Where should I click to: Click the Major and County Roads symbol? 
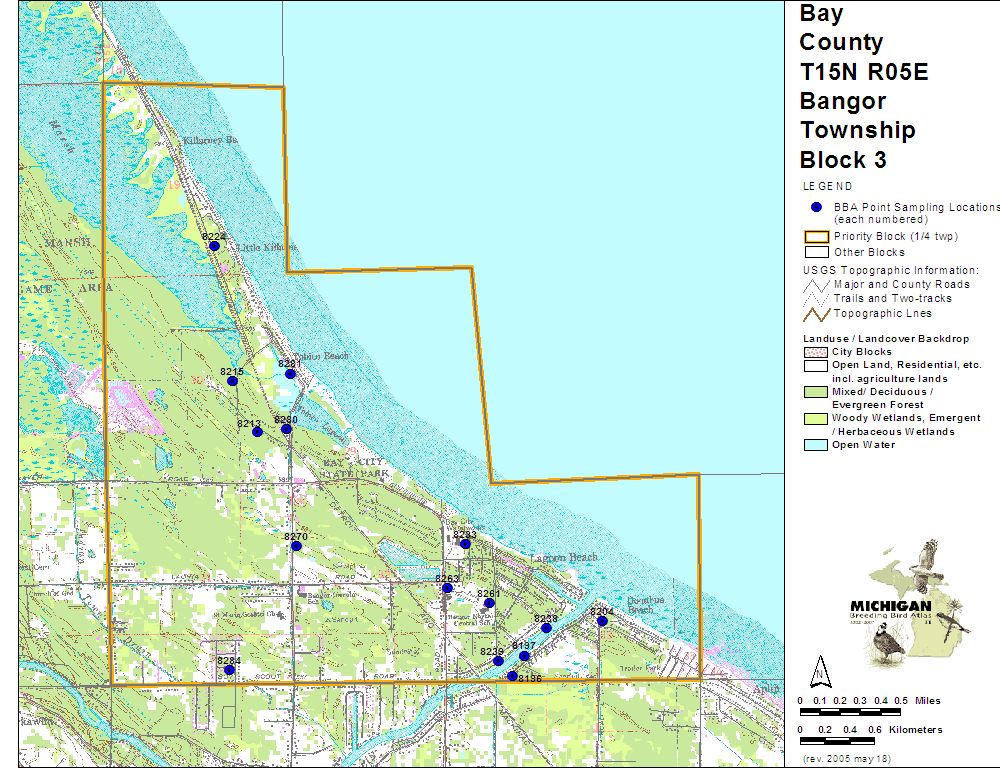[817, 284]
